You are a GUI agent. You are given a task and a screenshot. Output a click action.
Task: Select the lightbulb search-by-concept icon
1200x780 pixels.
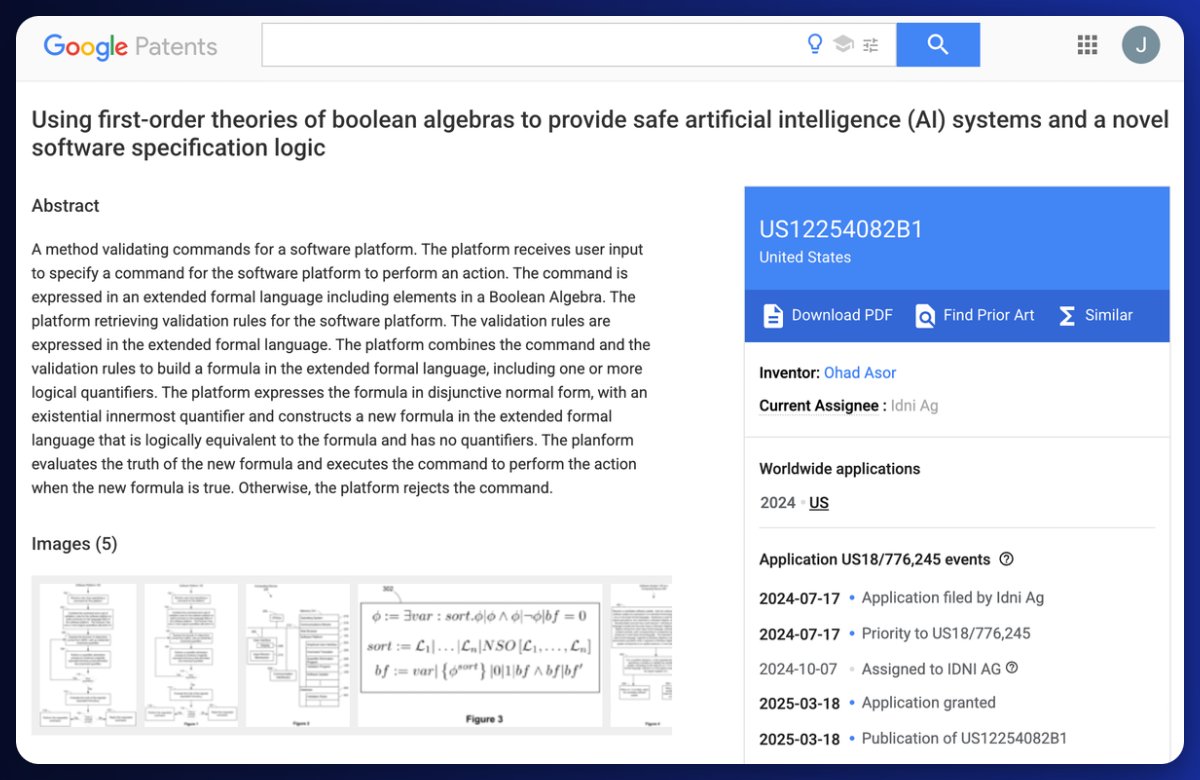(814, 43)
